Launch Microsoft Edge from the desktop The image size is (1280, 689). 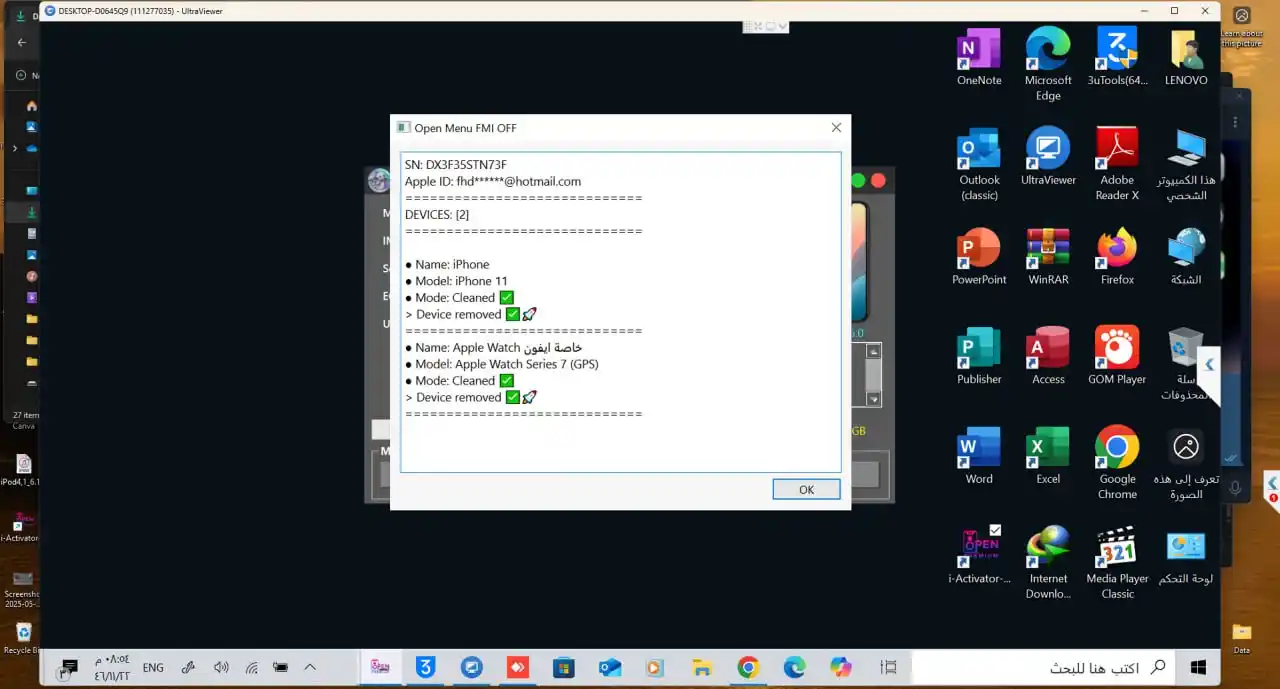[x=1048, y=64]
